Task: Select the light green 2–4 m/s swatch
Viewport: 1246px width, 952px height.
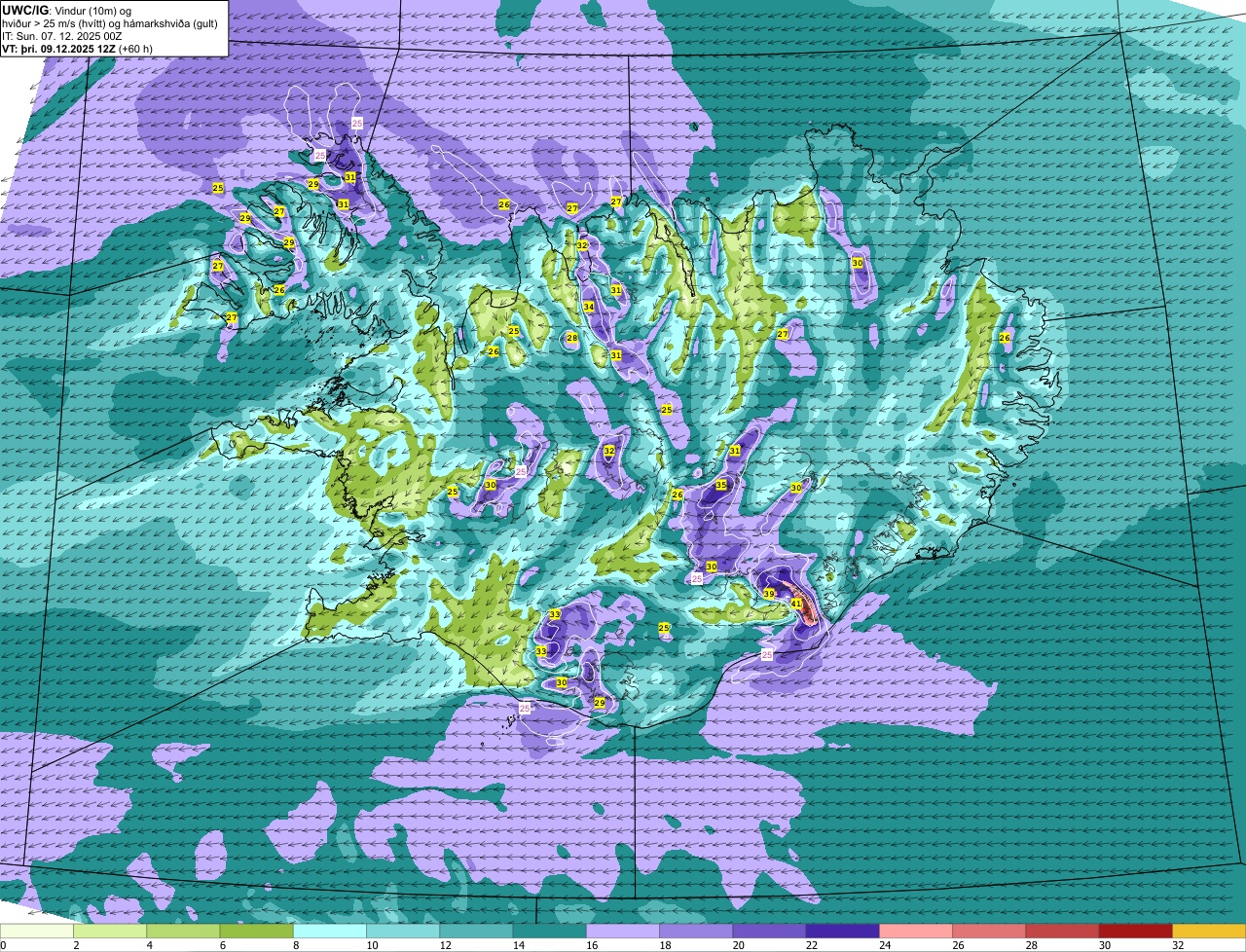Action: pyautogui.click(x=110, y=931)
